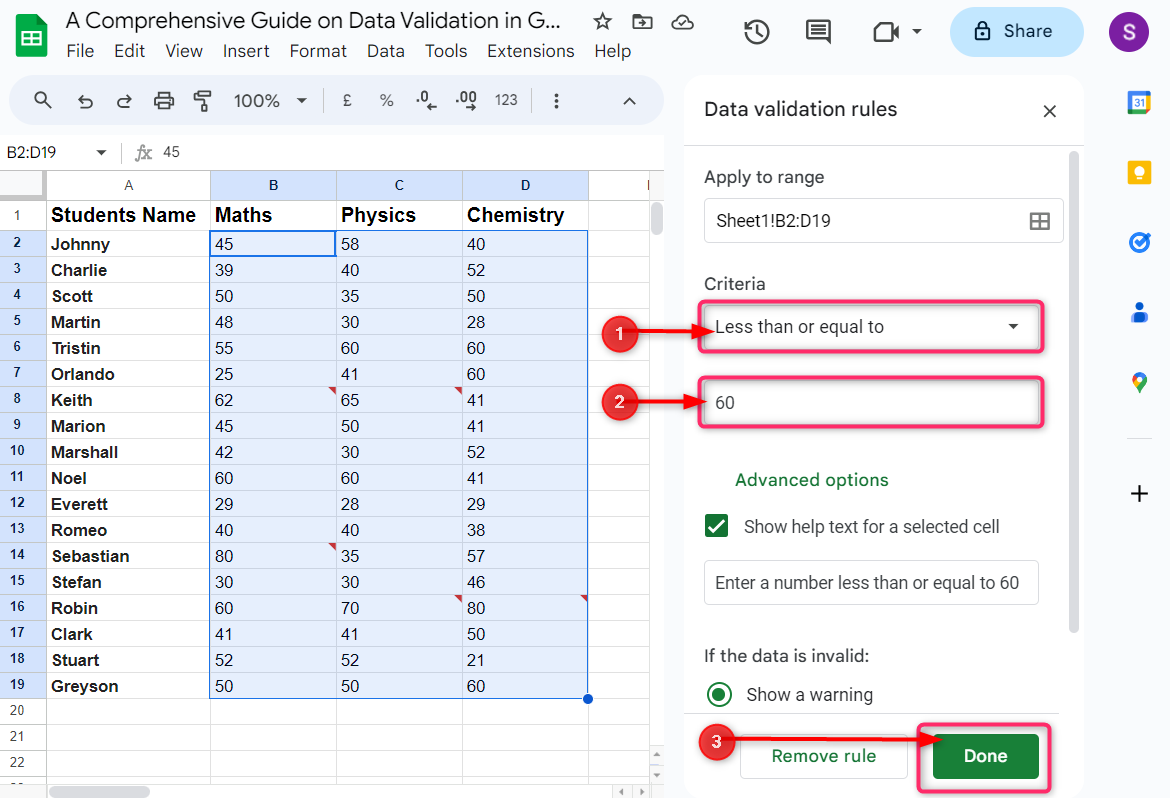Image resolution: width=1170 pixels, height=798 pixels.
Task: Close the Data validation rules panel
Action: (1049, 111)
